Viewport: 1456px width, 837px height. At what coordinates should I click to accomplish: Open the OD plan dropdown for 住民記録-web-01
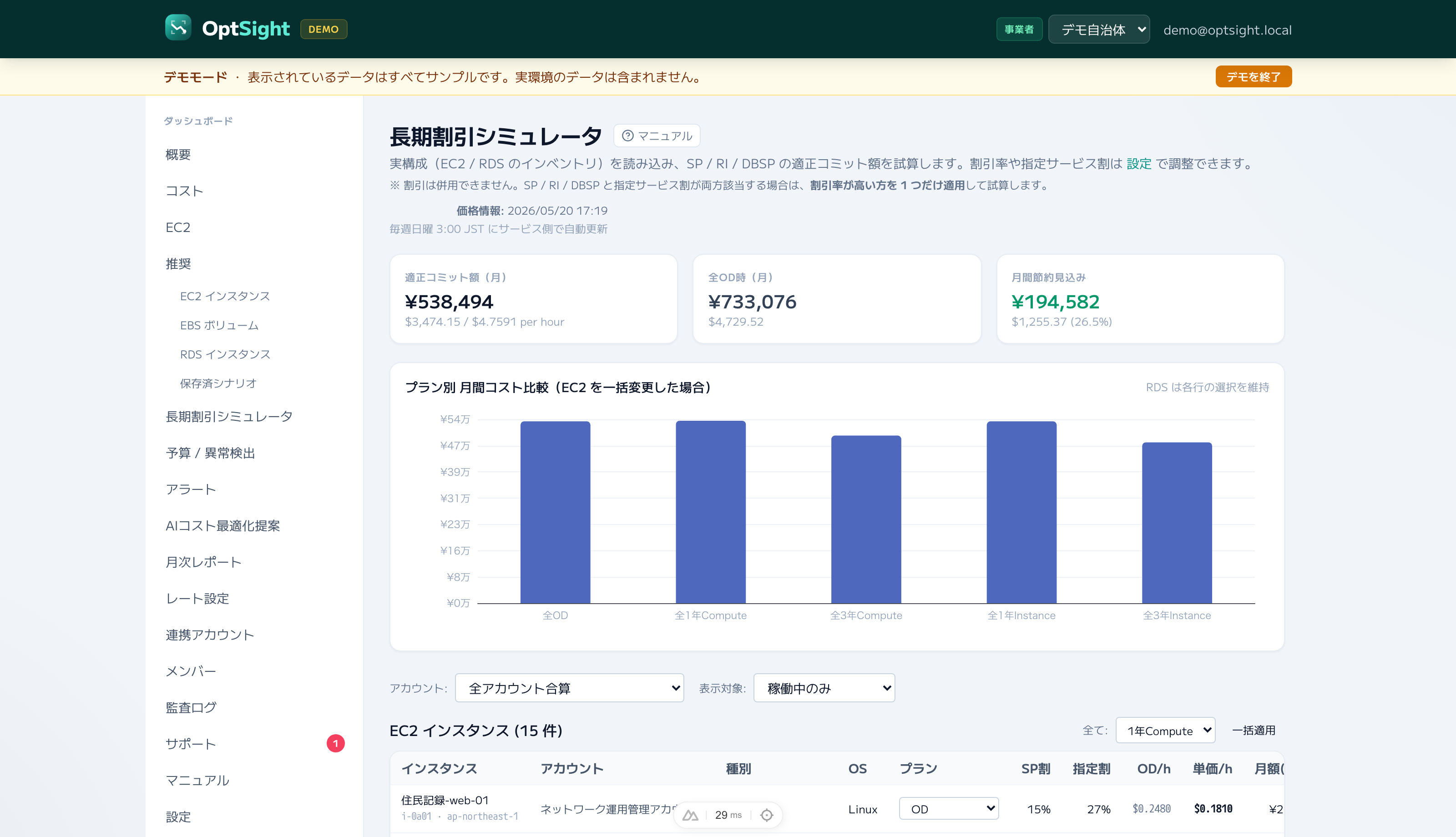coord(948,809)
